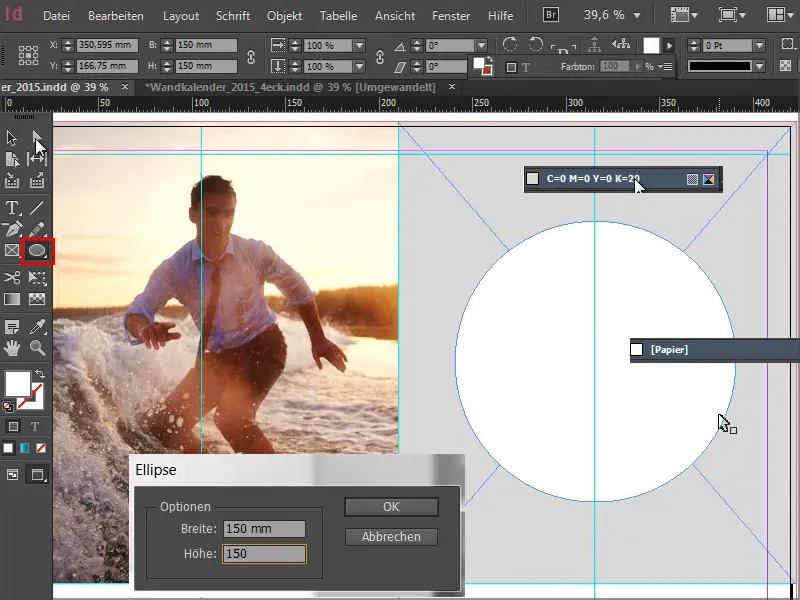The width and height of the screenshot is (800, 600).
Task: Select the Page tool
Action: pos(12,159)
